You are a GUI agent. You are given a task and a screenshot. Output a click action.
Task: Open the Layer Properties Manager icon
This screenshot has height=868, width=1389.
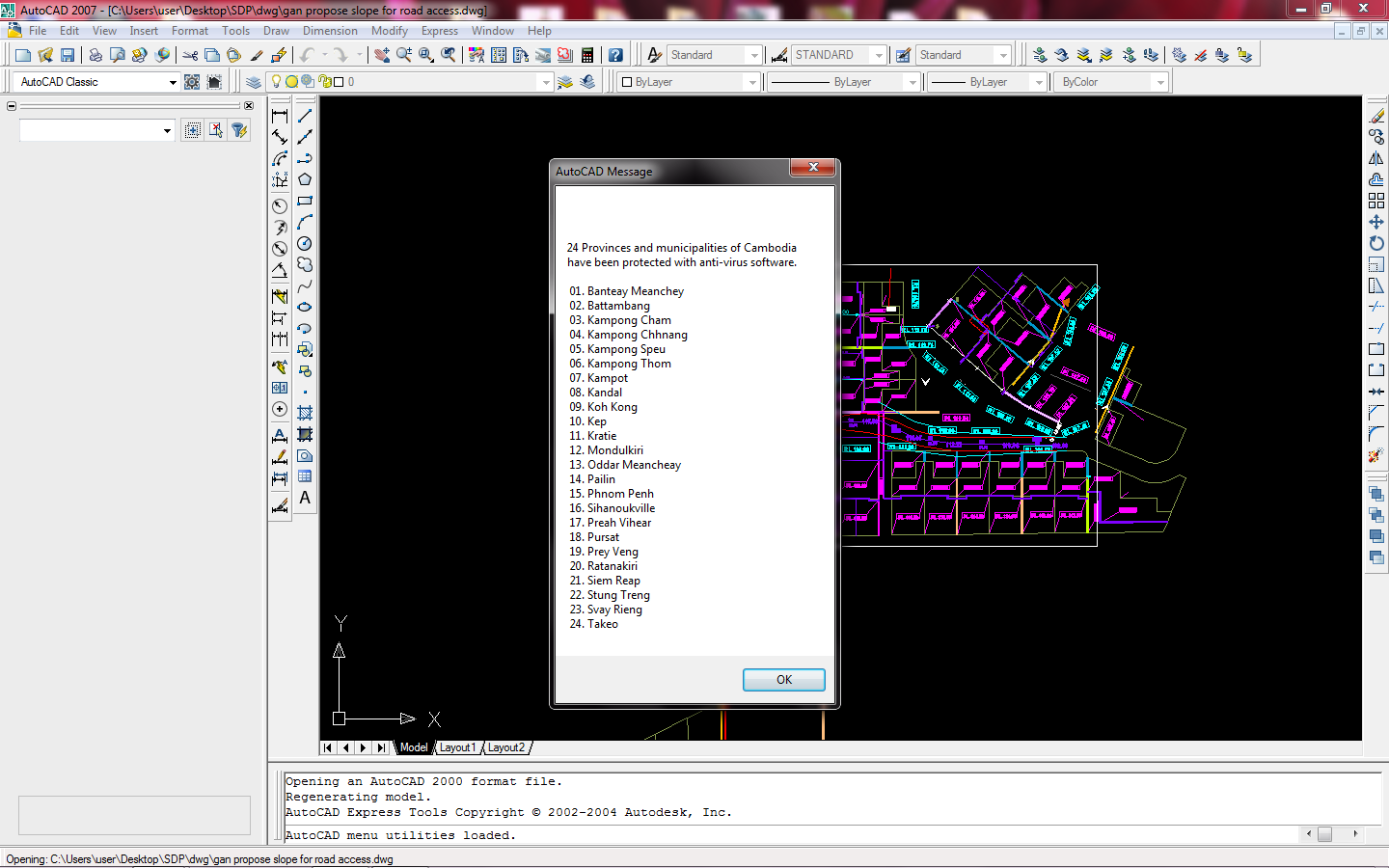254,82
